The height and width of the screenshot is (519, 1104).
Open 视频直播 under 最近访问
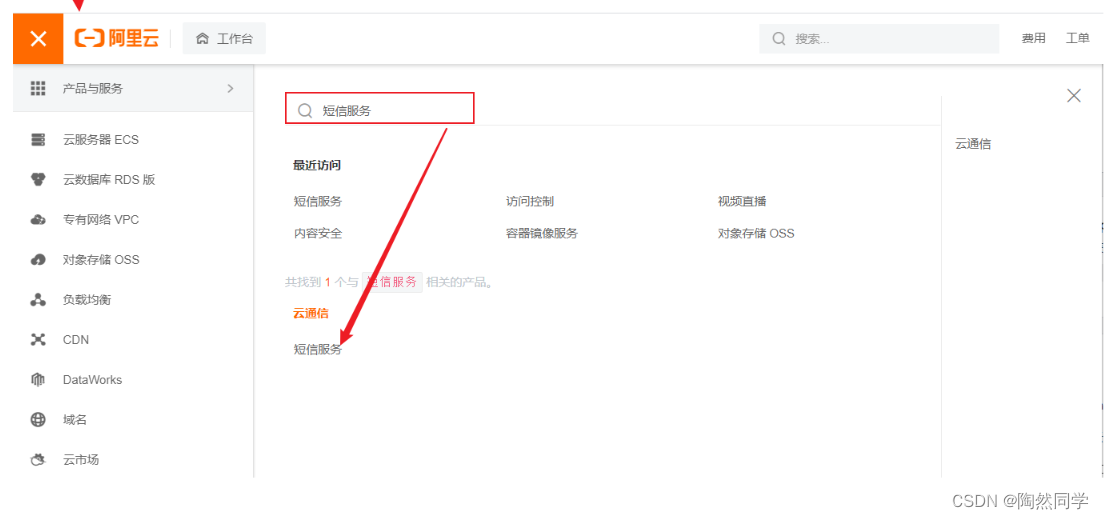click(x=742, y=201)
